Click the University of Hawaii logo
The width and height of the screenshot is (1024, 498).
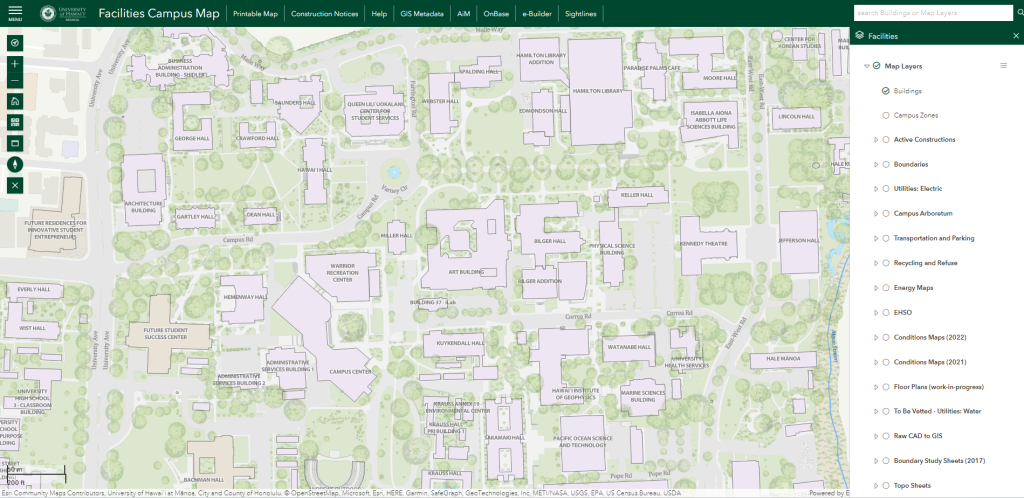click(63, 13)
